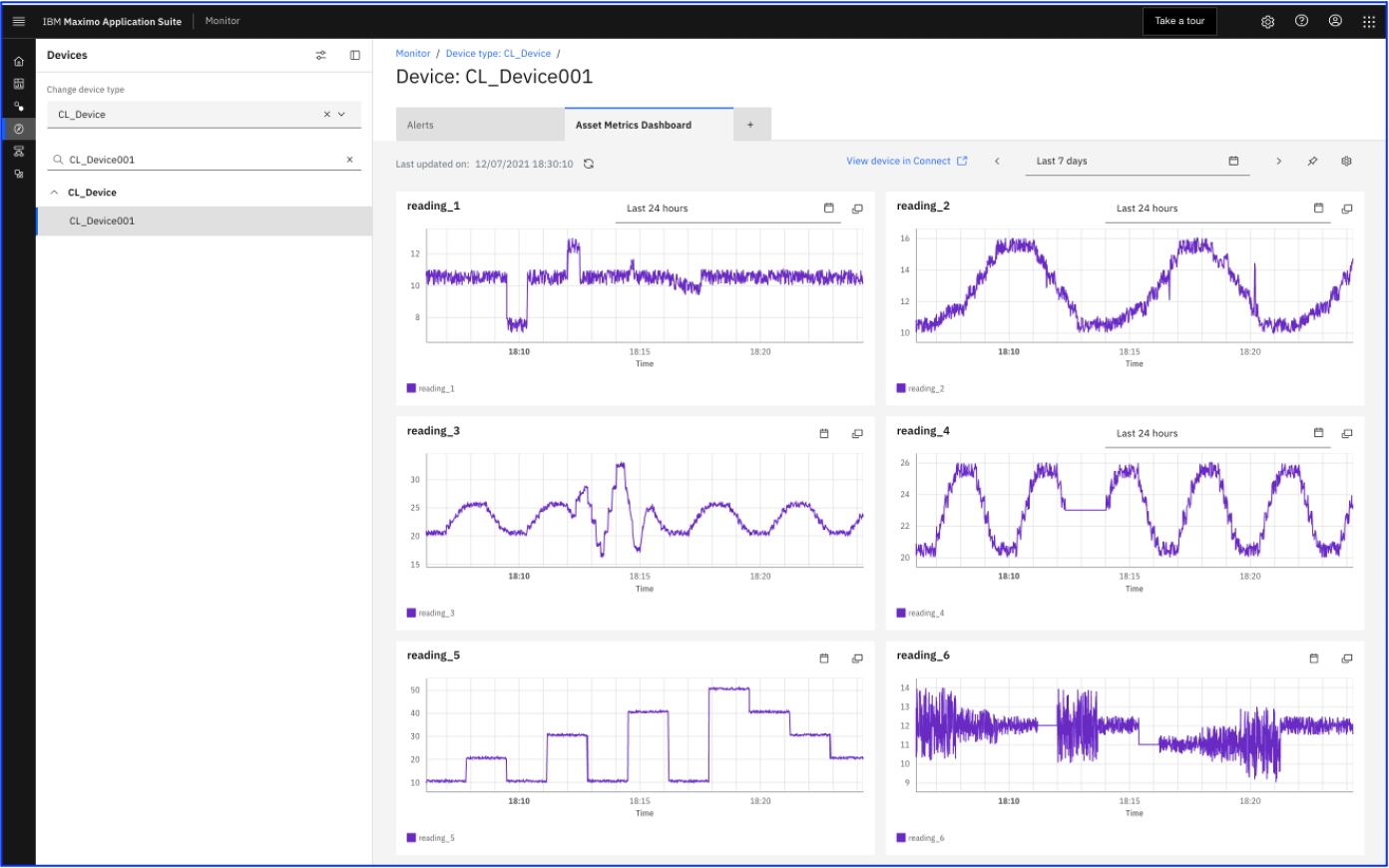1389x868 pixels.
Task: Select the Asset Metrics Dashboard tab
Action: click(649, 125)
